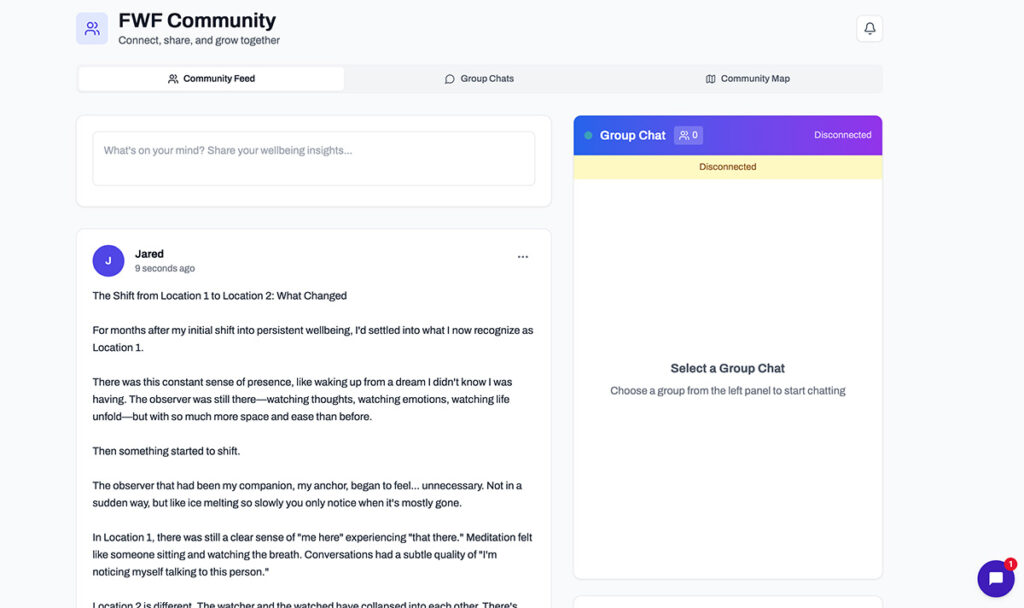This screenshot has height=608, width=1024.
Task: Open the Group Chats tab
Action: [x=479, y=79]
